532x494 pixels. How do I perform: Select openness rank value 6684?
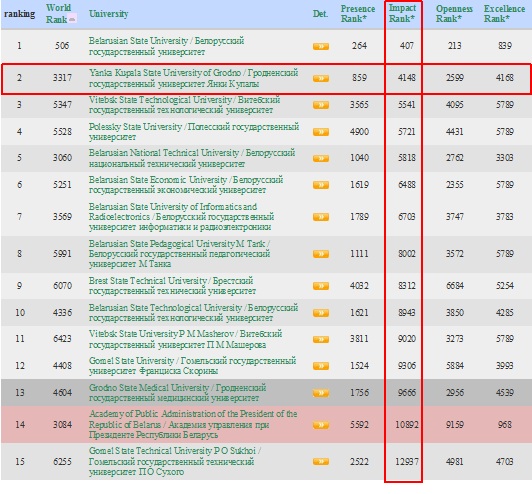(x=455, y=286)
